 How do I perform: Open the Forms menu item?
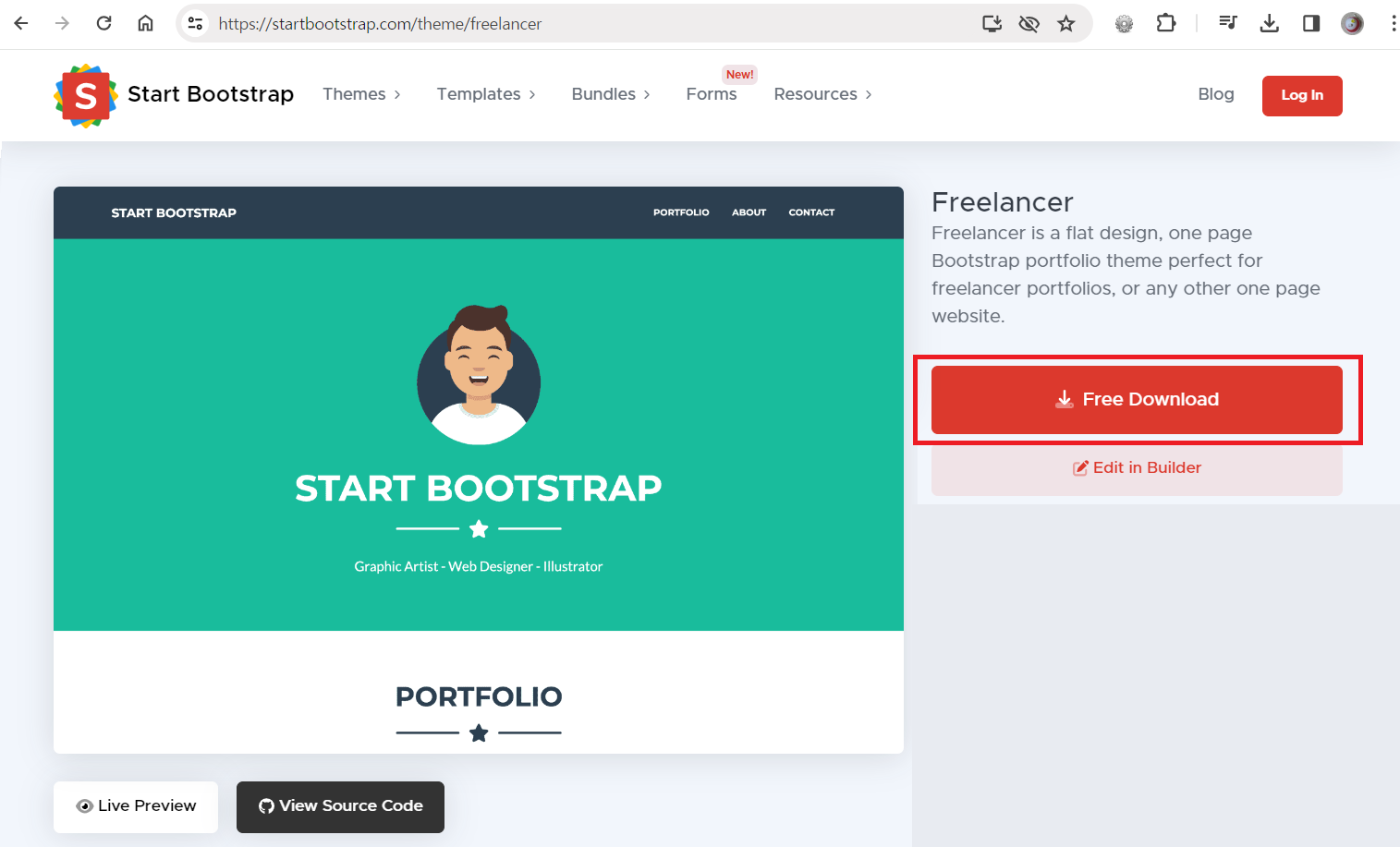712,94
